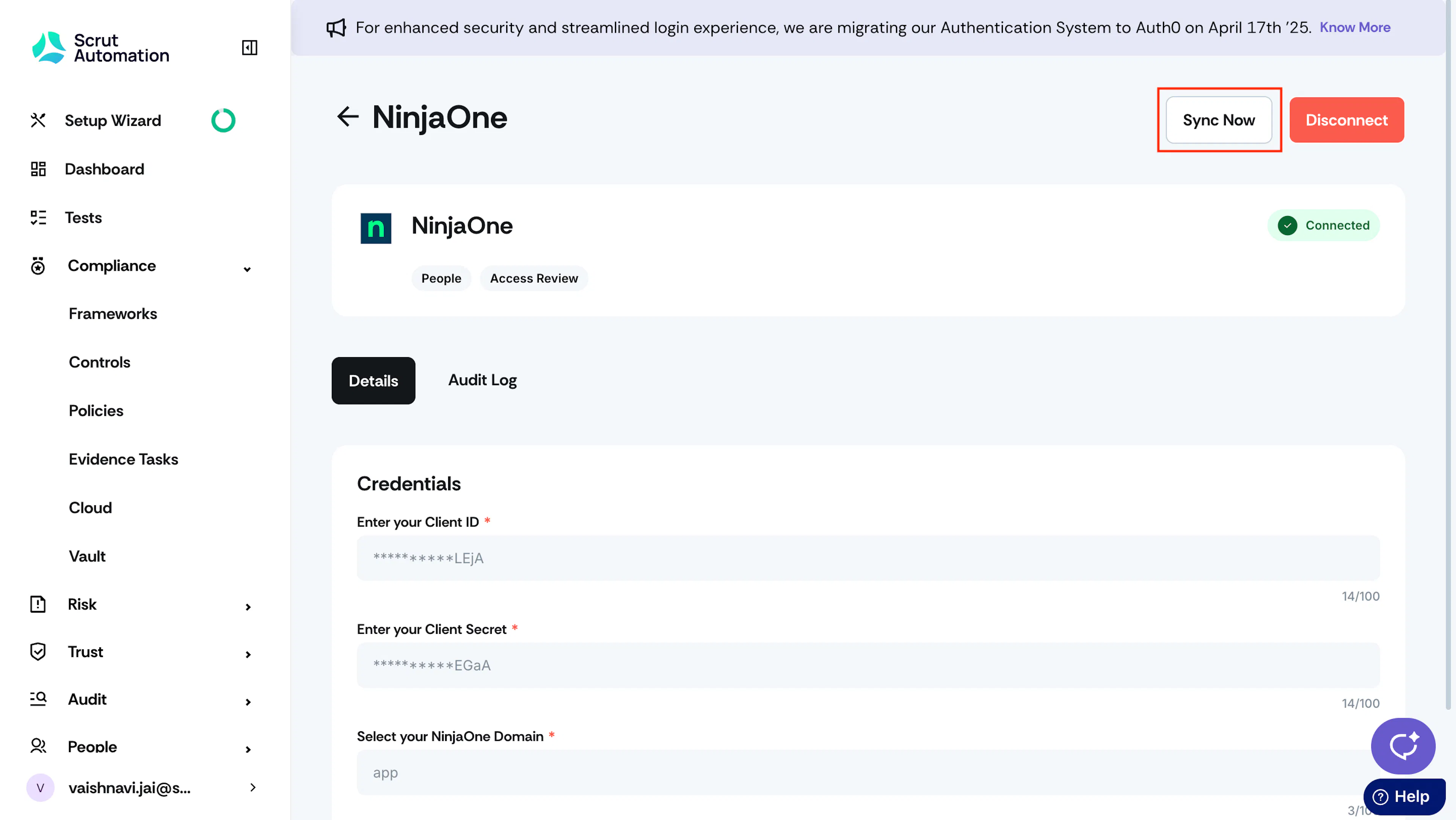
Task: Click the back arrow beside NinjaOne
Action: (x=348, y=116)
